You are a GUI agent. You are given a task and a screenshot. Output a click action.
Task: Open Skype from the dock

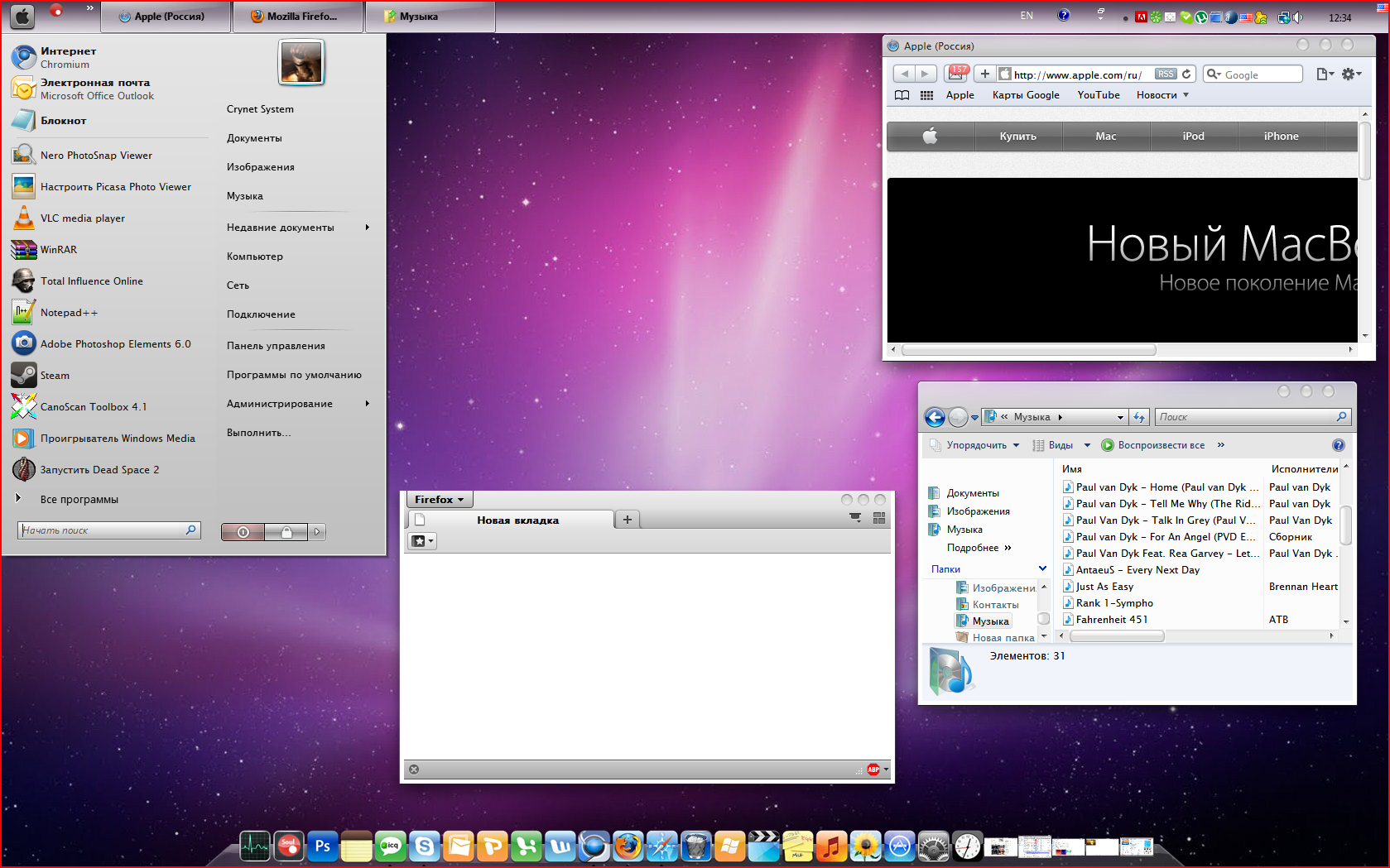pyautogui.click(x=425, y=846)
